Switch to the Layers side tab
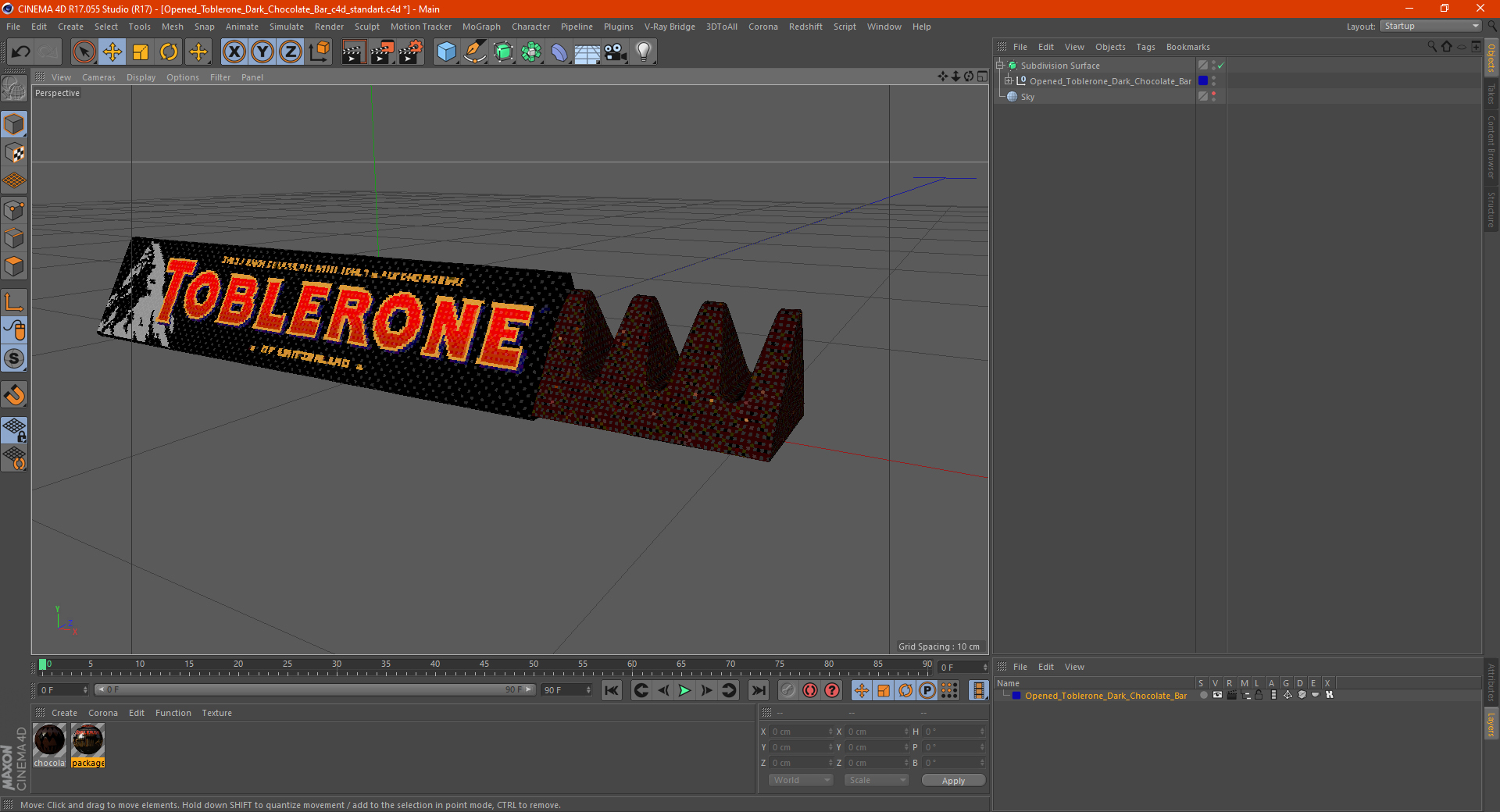This screenshot has height=812, width=1500. (x=1491, y=724)
